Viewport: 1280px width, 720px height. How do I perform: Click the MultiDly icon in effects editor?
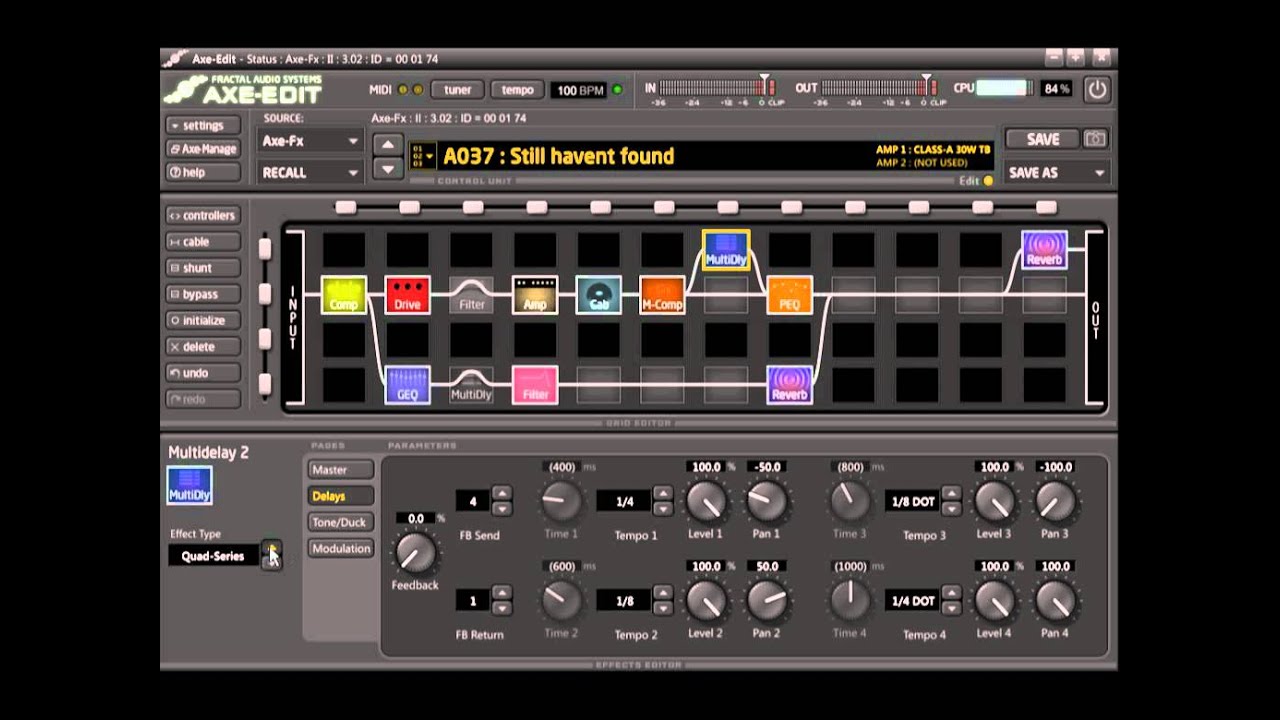tap(190, 486)
